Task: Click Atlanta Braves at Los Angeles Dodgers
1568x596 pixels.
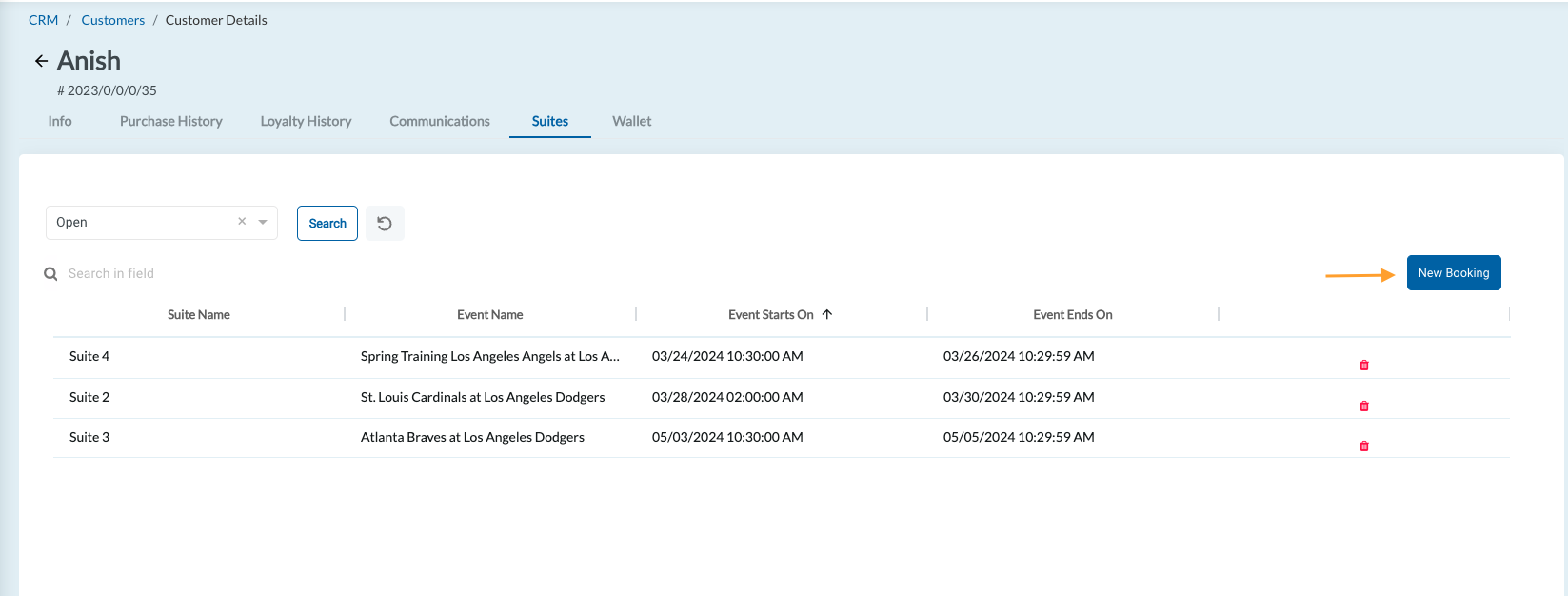Action: (472, 437)
